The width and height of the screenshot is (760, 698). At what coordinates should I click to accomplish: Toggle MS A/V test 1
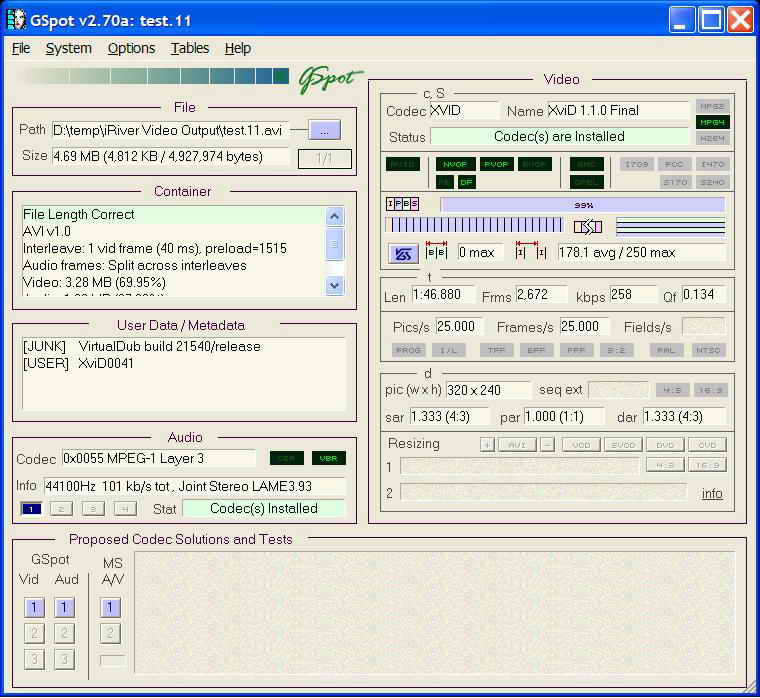[111, 607]
